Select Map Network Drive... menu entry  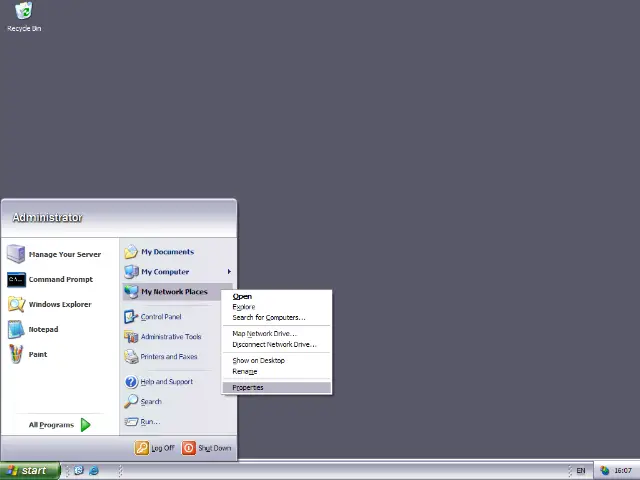277,333
